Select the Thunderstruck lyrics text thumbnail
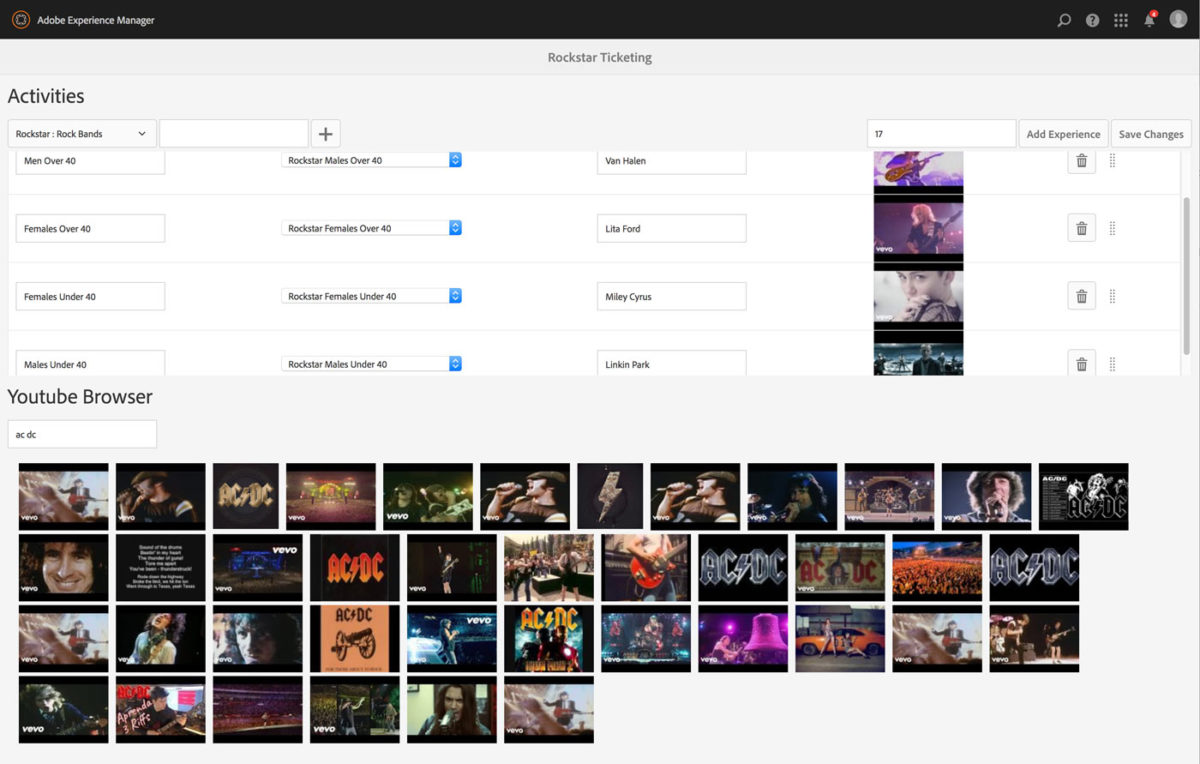This screenshot has height=764, width=1200. pyautogui.click(x=160, y=567)
